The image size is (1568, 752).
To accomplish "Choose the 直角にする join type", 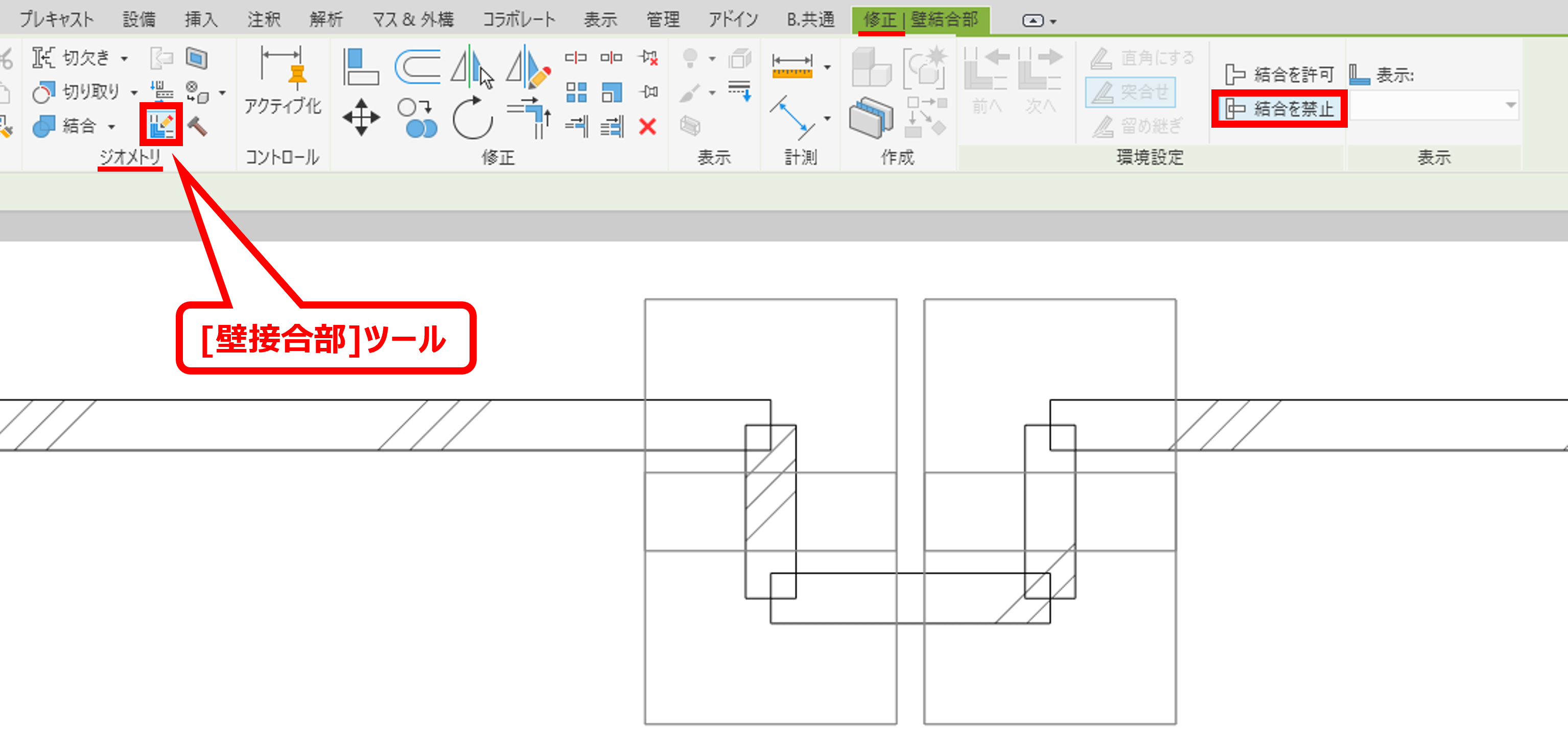I will [x=1142, y=58].
